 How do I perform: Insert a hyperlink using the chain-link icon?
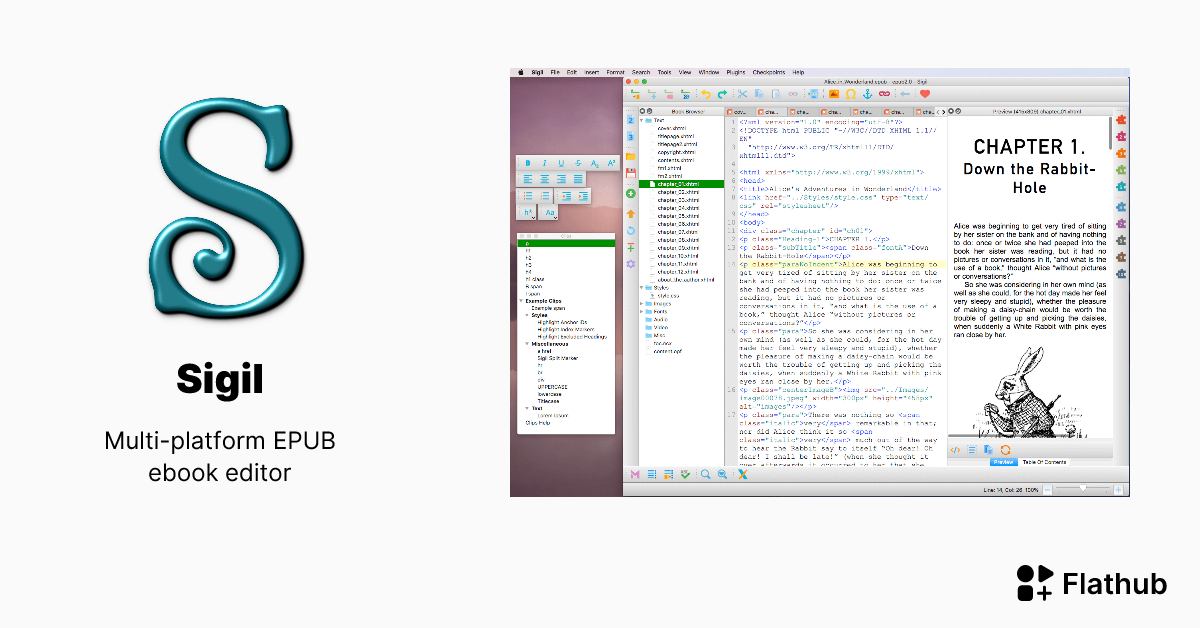point(884,91)
